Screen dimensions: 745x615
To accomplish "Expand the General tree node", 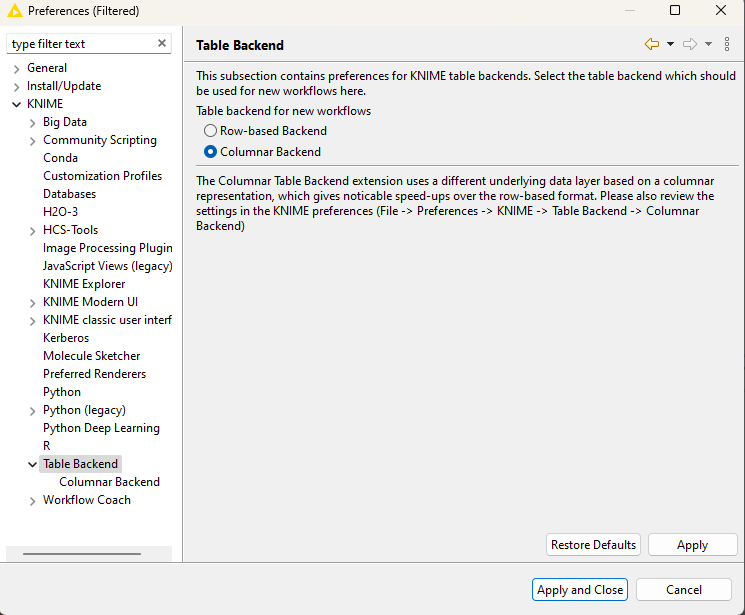I will point(17,68).
